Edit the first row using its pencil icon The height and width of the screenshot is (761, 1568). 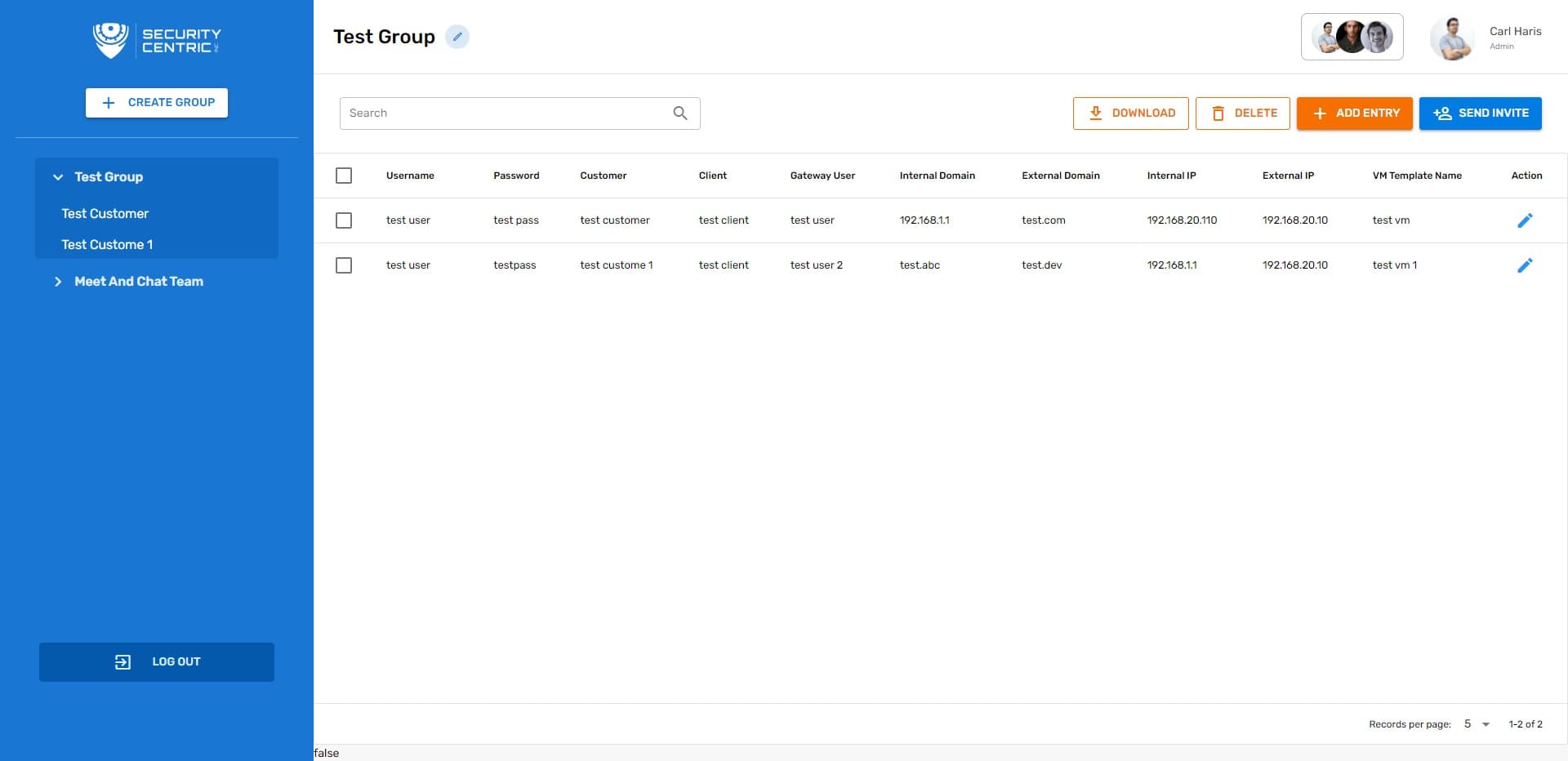click(x=1524, y=220)
